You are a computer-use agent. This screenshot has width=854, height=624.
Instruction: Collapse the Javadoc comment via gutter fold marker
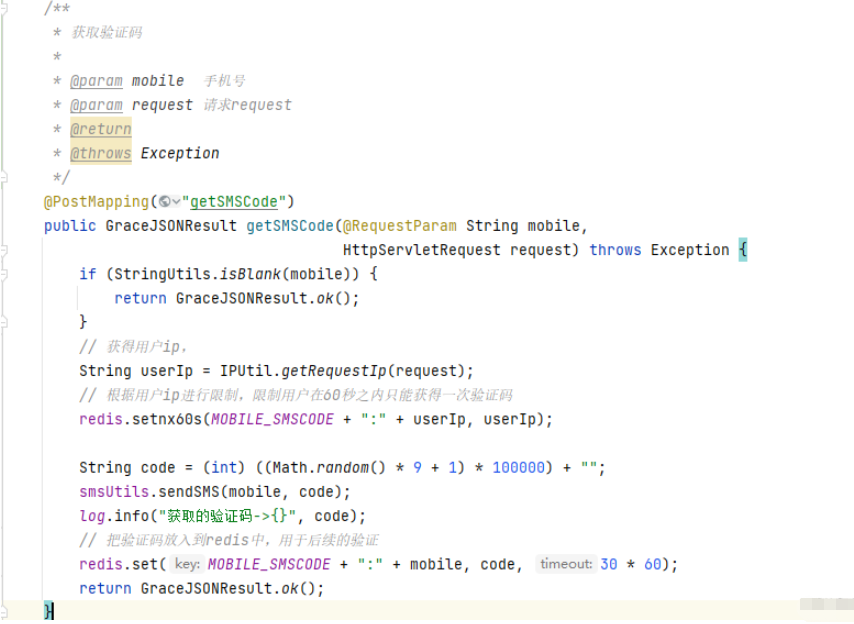click(3, 8)
